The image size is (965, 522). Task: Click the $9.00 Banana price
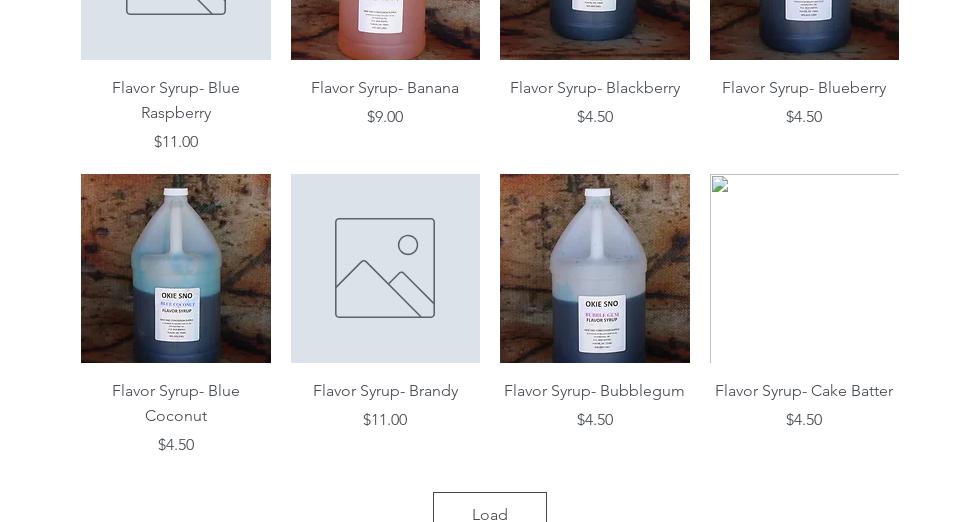(x=385, y=117)
